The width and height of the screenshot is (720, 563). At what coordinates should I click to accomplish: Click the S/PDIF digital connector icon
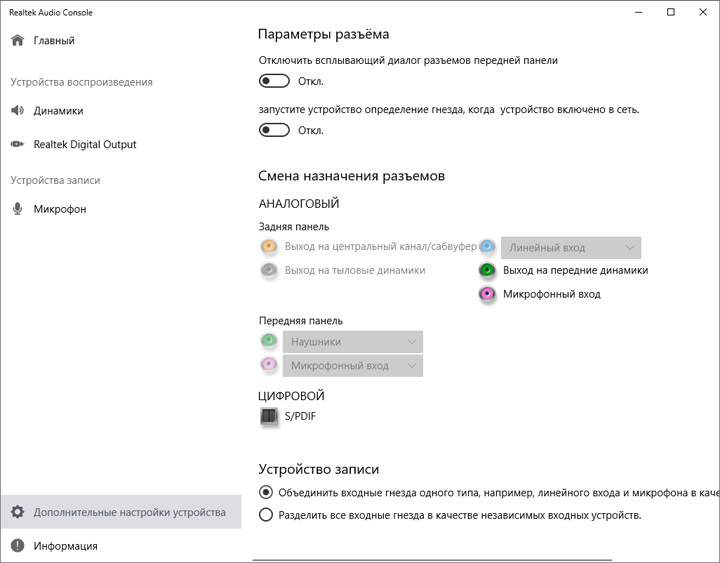point(268,416)
